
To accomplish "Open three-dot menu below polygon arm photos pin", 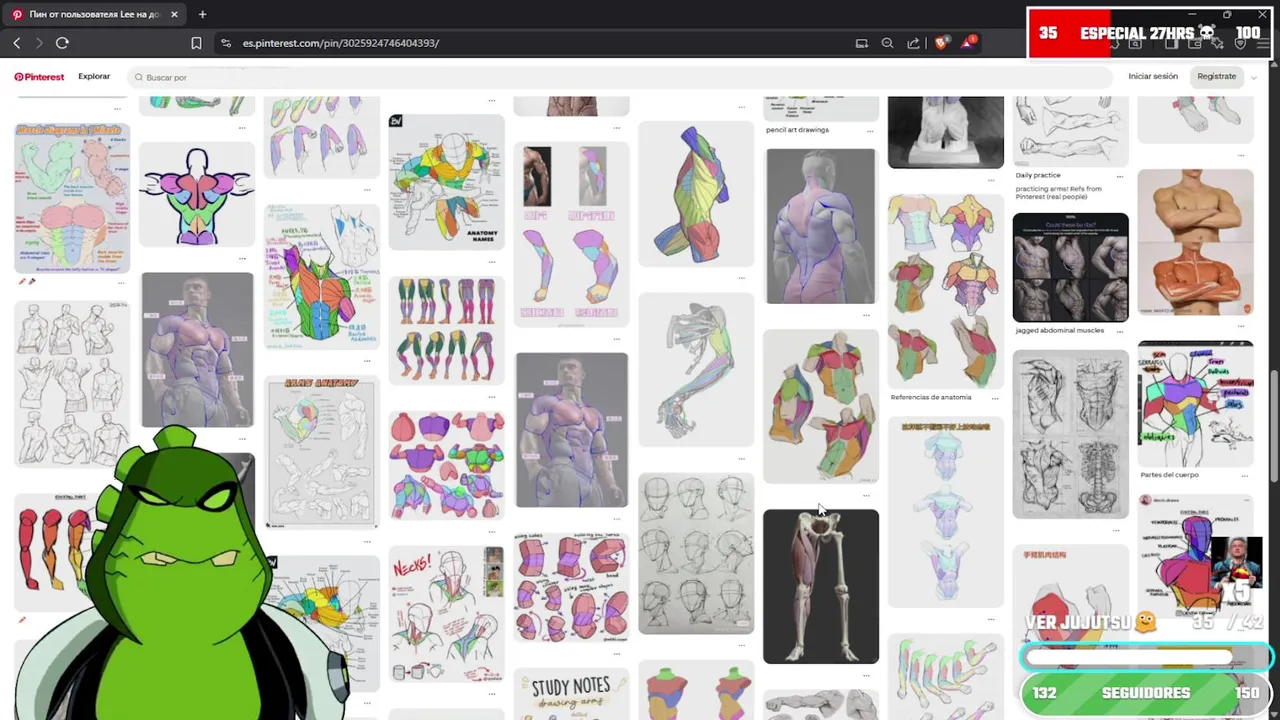I will coord(616,337).
